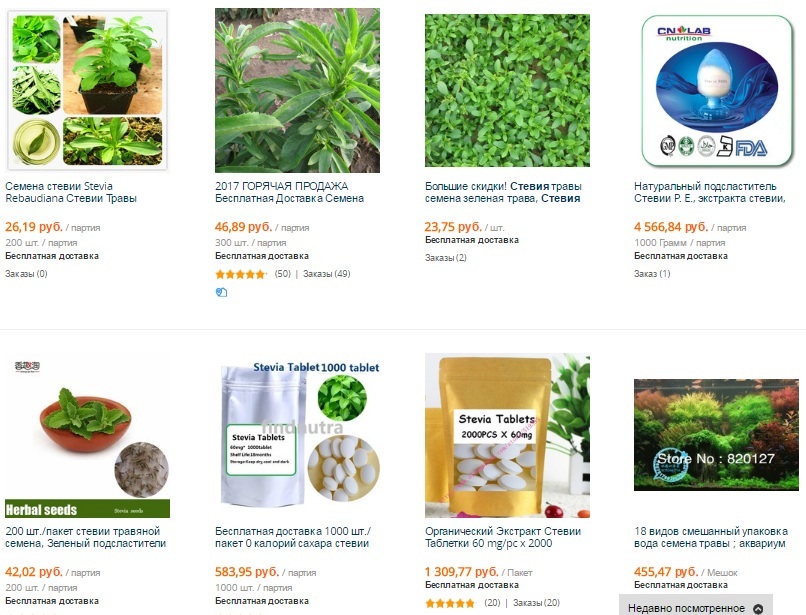Open Большие скидки! Стевия травы title link

coord(503,192)
